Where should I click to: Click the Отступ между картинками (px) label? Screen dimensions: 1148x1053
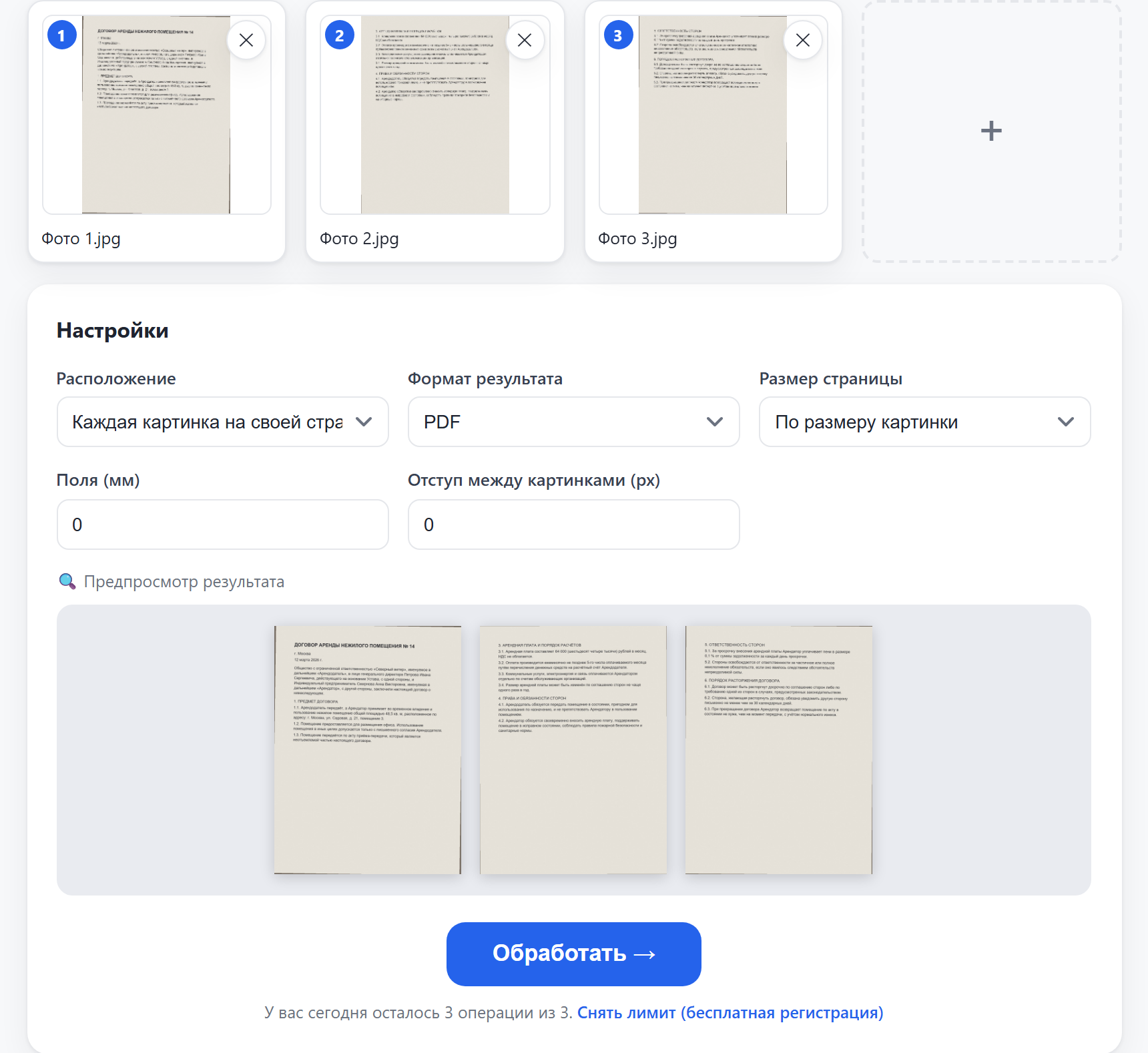[534, 480]
